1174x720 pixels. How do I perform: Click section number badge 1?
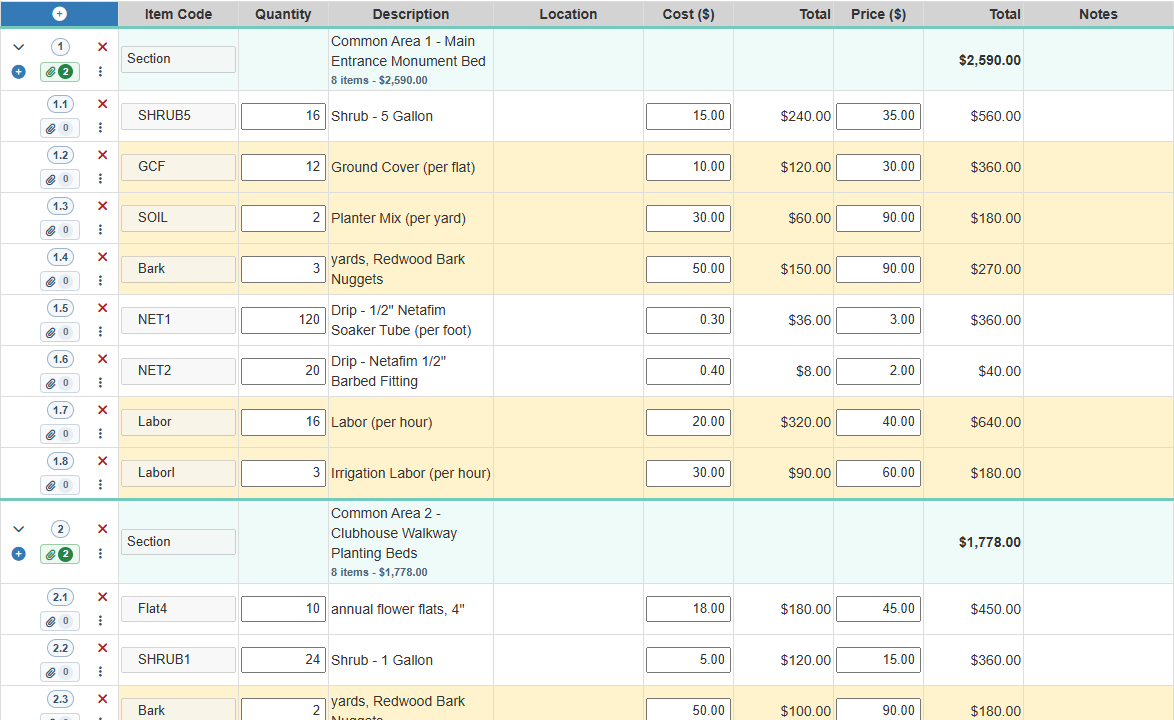(61, 46)
